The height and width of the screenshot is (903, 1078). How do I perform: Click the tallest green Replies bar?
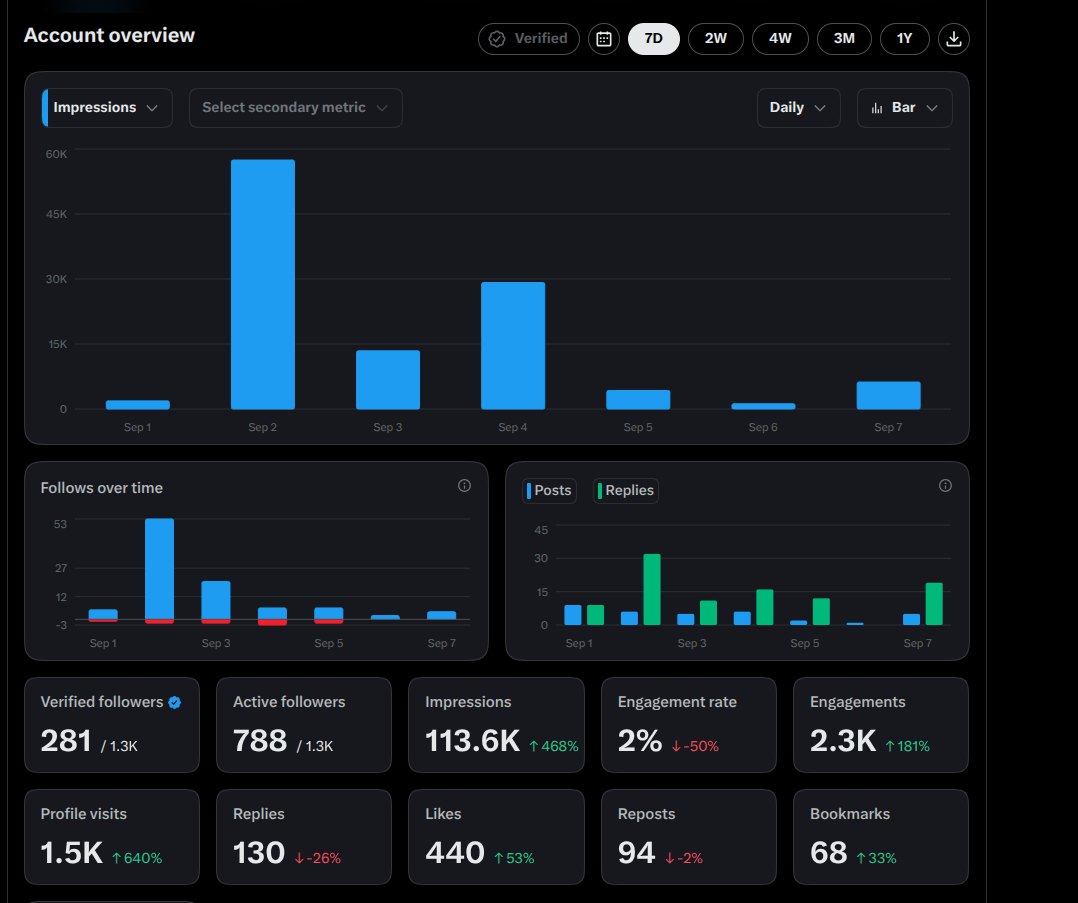click(x=652, y=589)
